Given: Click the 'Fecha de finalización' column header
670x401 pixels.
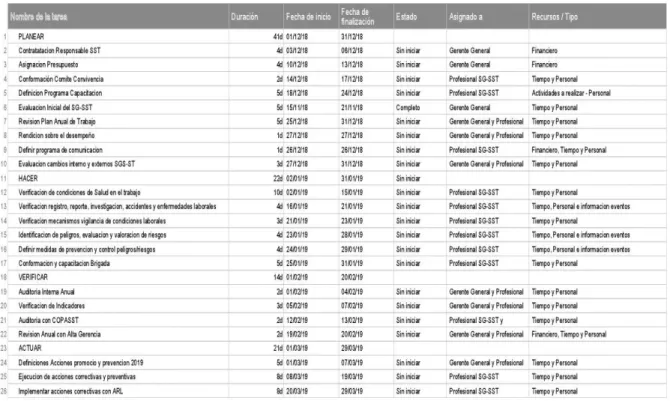Looking at the screenshot, I should coord(366,17).
